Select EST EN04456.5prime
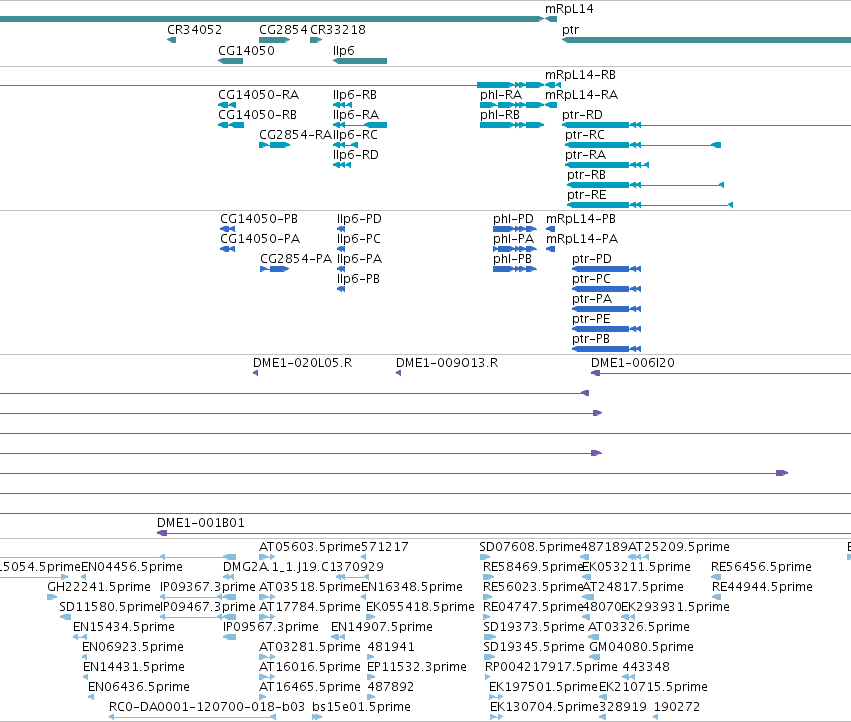 tap(84, 577)
